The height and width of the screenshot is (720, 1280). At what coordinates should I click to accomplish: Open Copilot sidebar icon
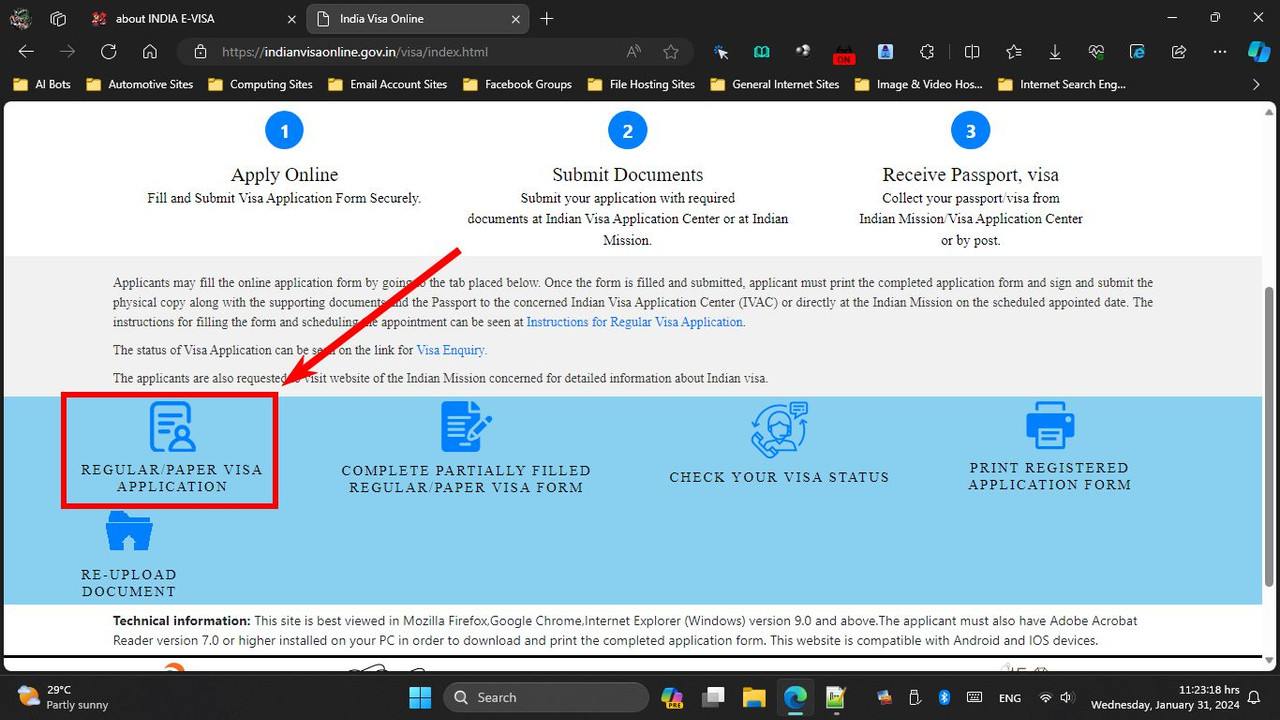(x=1259, y=52)
